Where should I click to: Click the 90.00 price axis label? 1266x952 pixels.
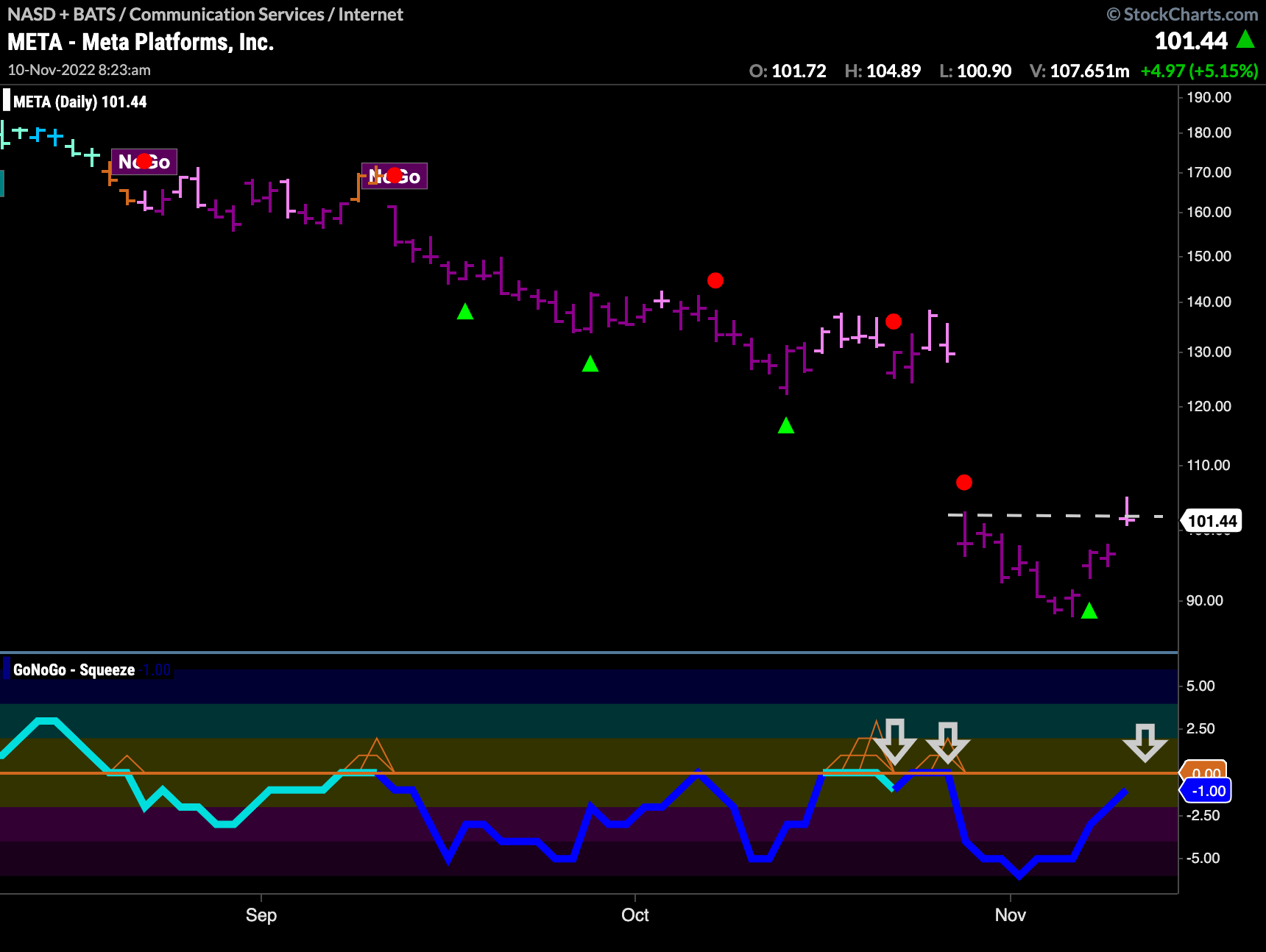click(1205, 600)
